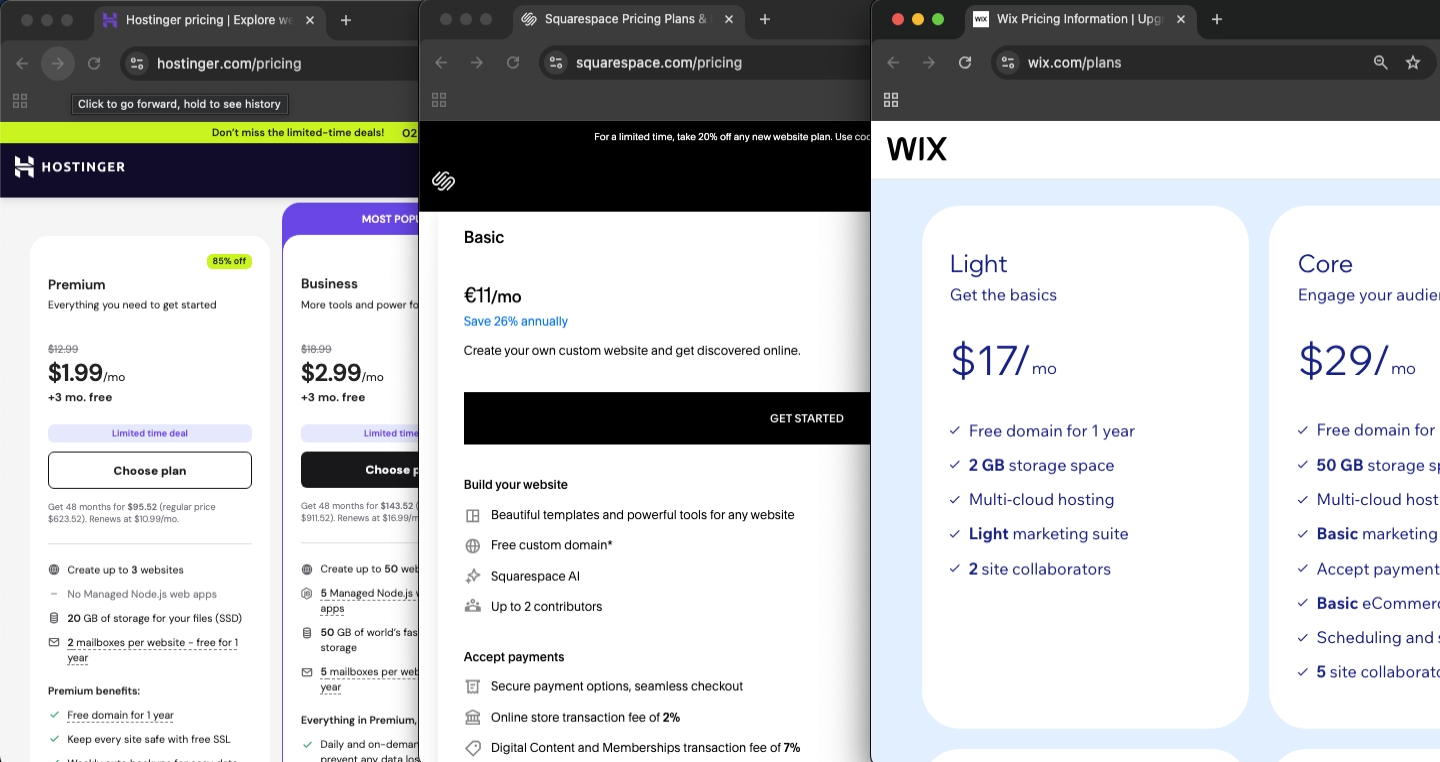Screen dimensions: 1440x762
Task: Click the back arrow in the Hostinger window
Action: pyautogui.click(x=21, y=62)
